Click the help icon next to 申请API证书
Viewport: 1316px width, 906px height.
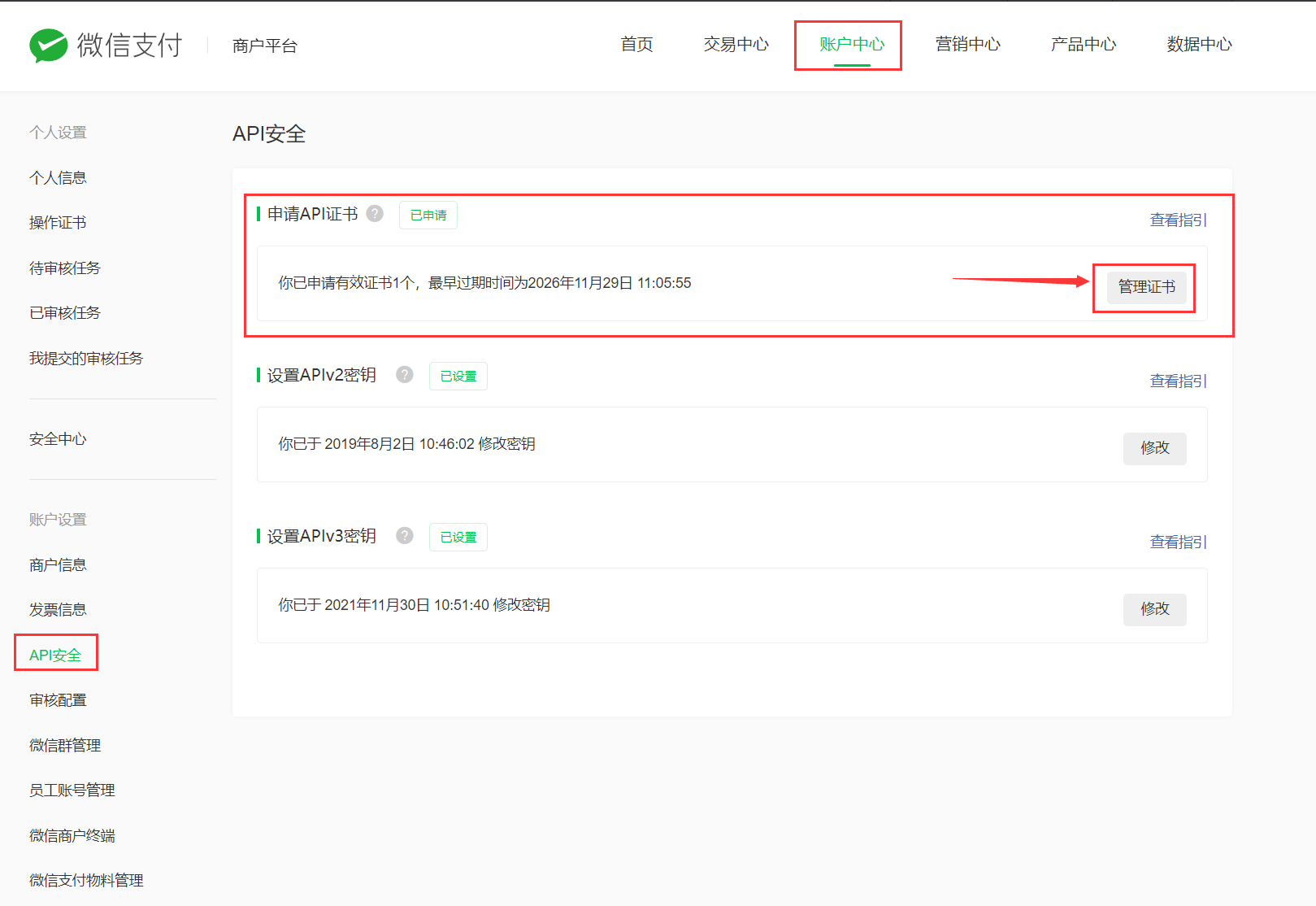(375, 214)
